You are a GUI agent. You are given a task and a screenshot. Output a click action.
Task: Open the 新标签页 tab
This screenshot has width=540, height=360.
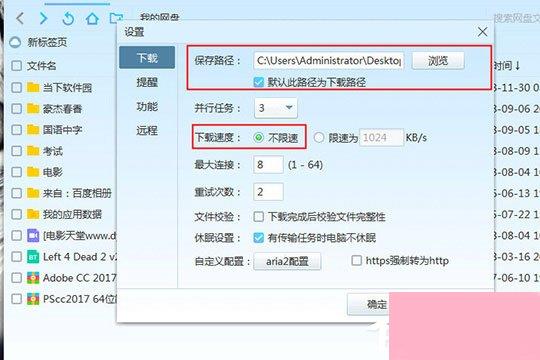click(47, 42)
